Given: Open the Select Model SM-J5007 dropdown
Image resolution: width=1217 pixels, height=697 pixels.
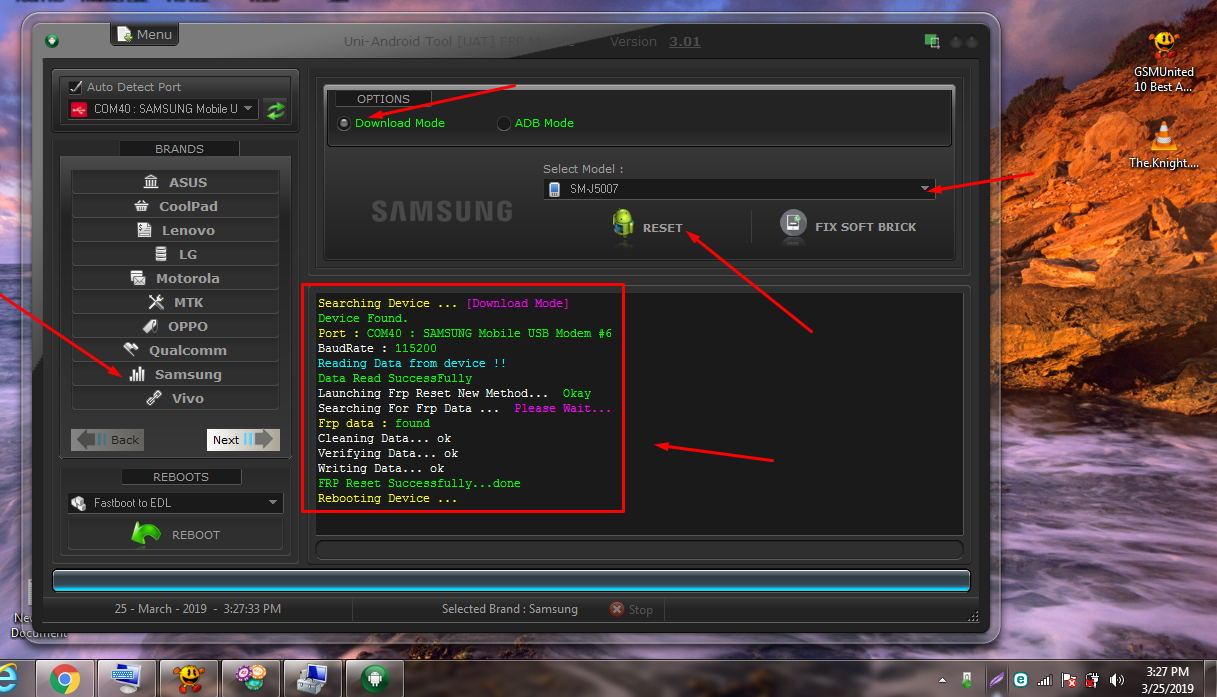Looking at the screenshot, I should [739, 189].
